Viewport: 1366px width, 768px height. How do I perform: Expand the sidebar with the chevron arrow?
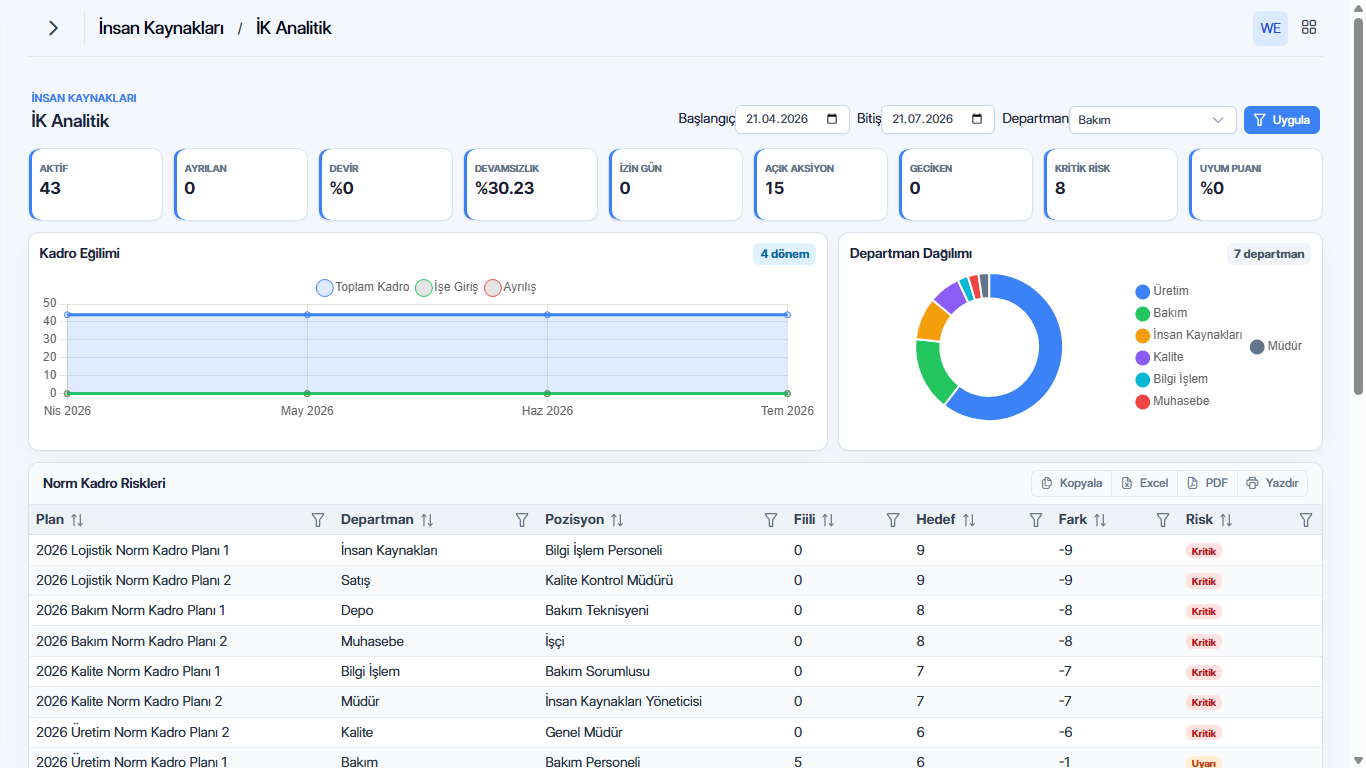[x=54, y=28]
